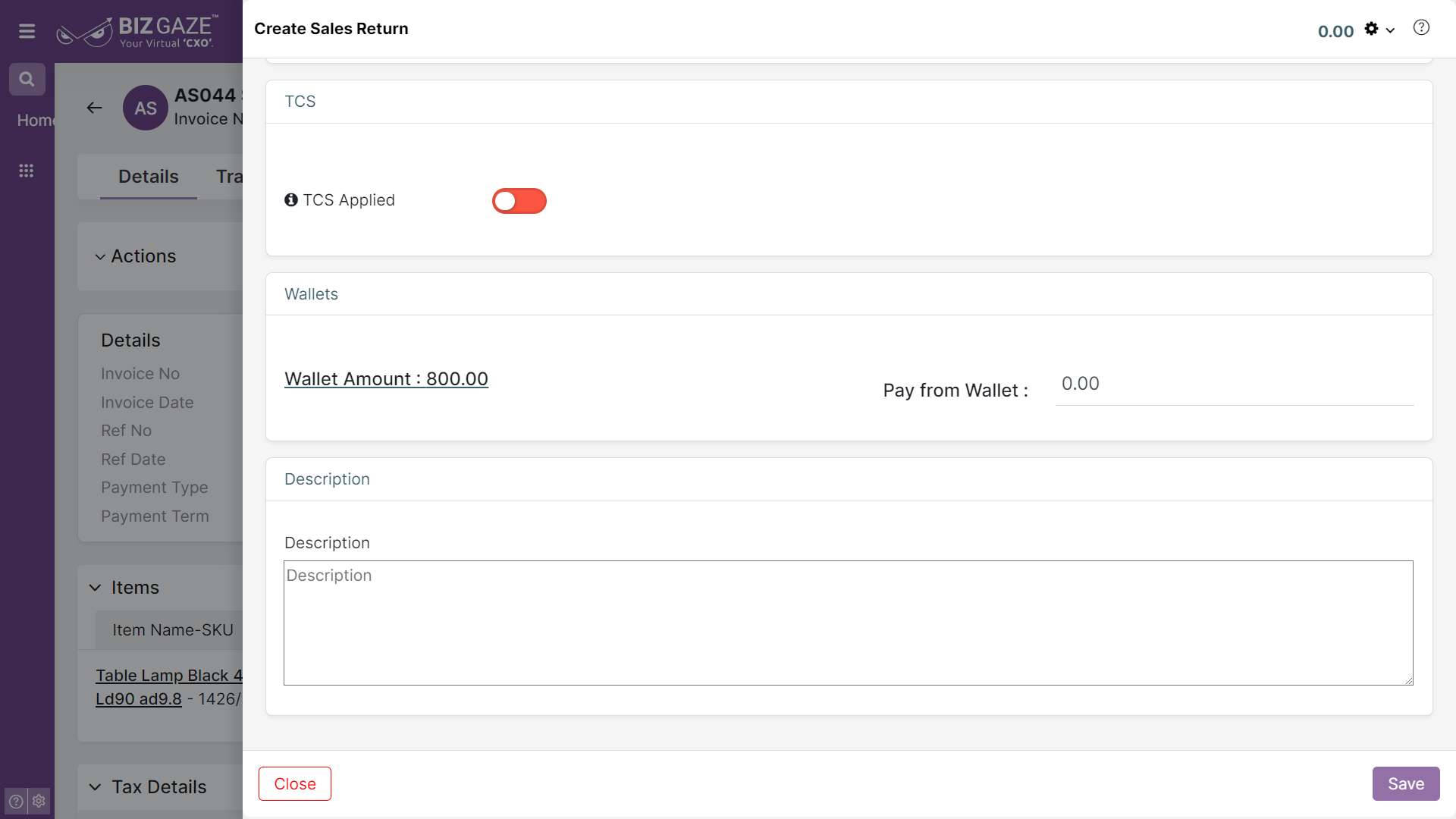Toggle the TCS Applied switch

pos(519,201)
